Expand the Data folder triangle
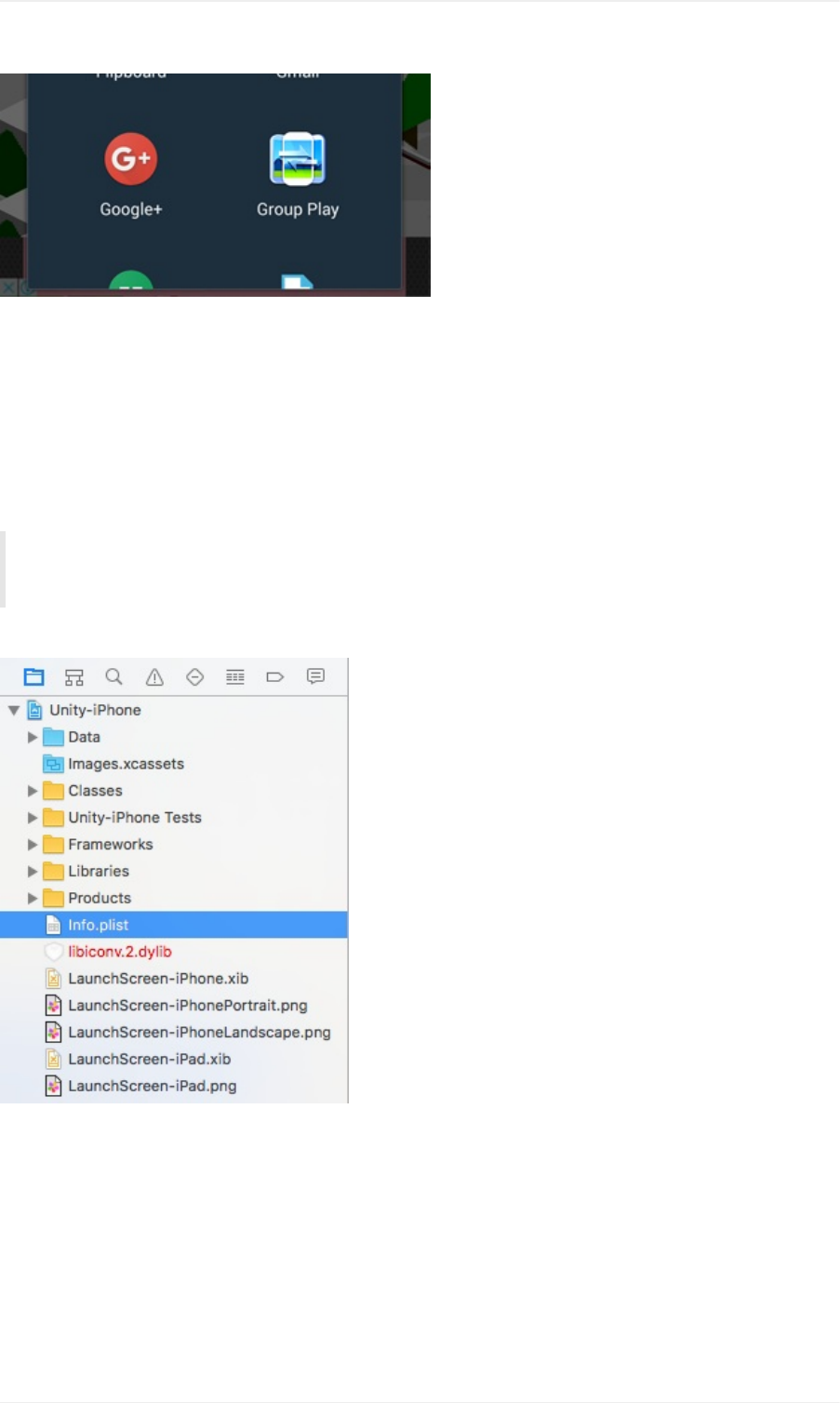 [33, 737]
